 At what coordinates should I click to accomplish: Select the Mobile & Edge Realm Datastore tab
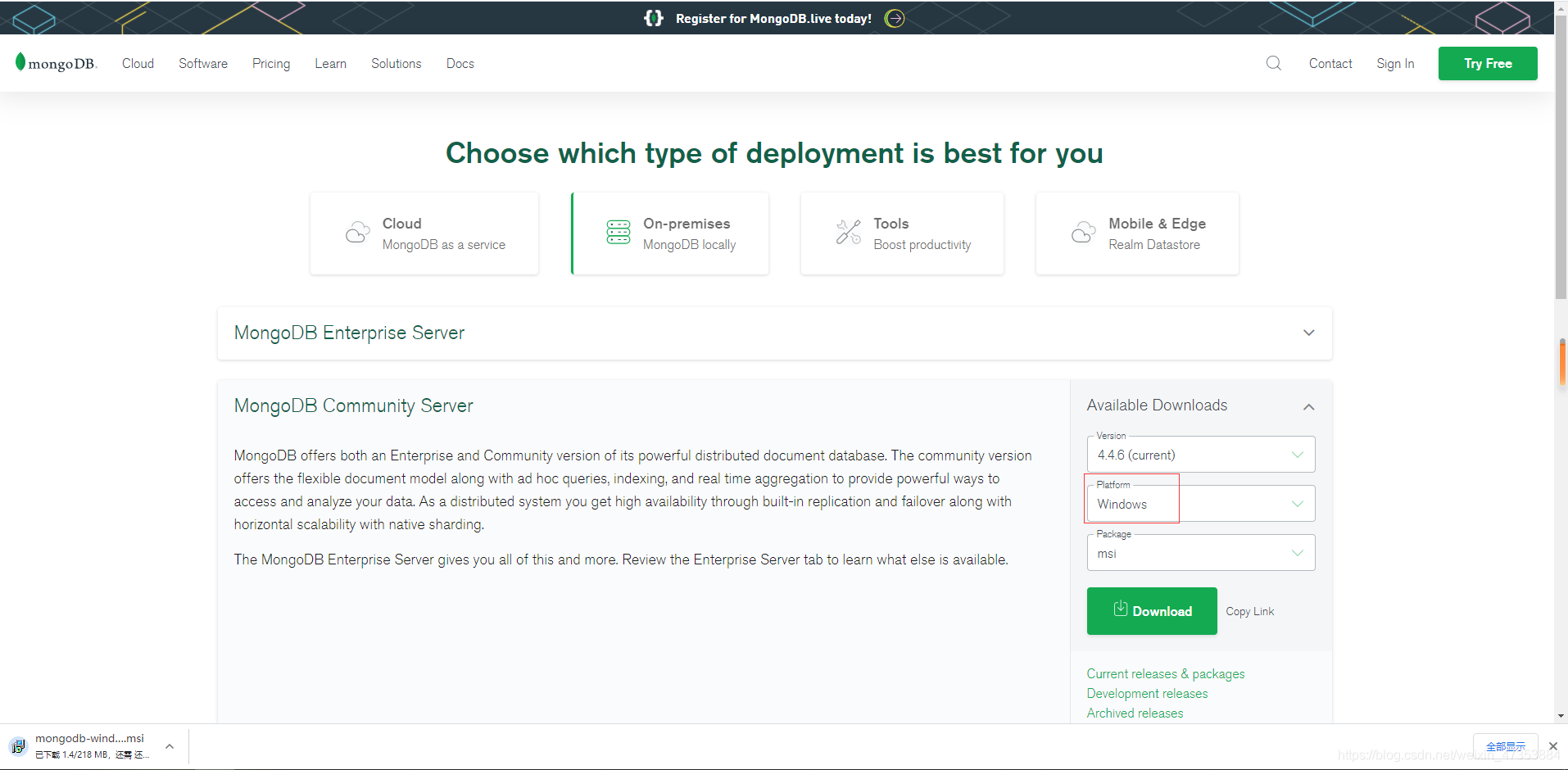click(x=1137, y=233)
